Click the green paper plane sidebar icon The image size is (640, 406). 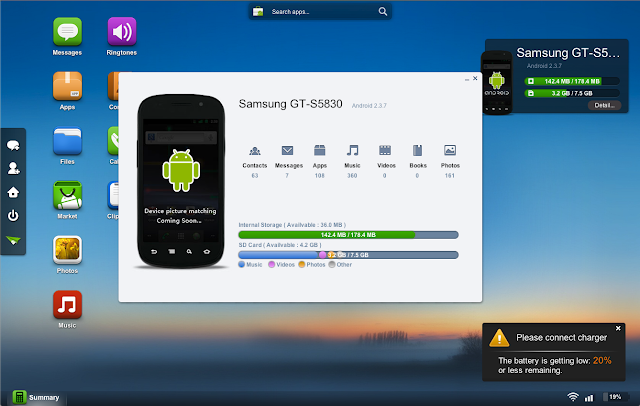pyautogui.click(x=13, y=240)
